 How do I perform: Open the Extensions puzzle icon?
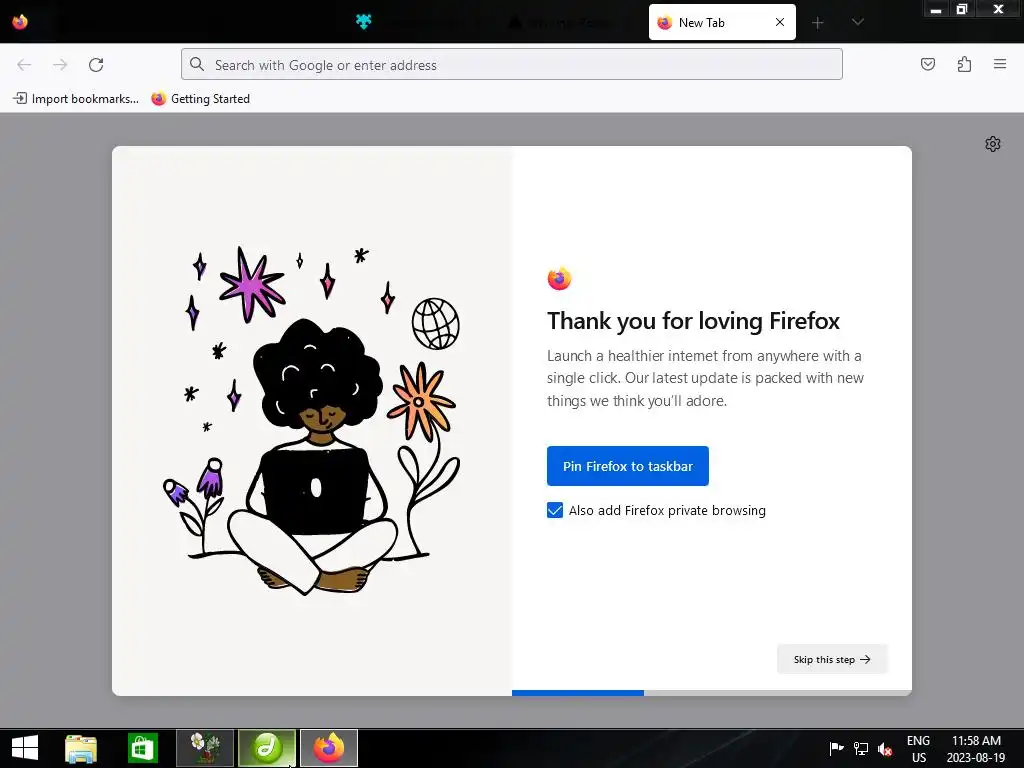point(964,64)
